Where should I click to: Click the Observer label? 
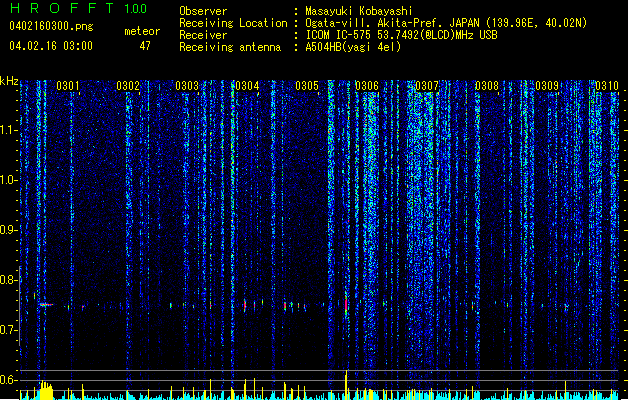(x=203, y=11)
